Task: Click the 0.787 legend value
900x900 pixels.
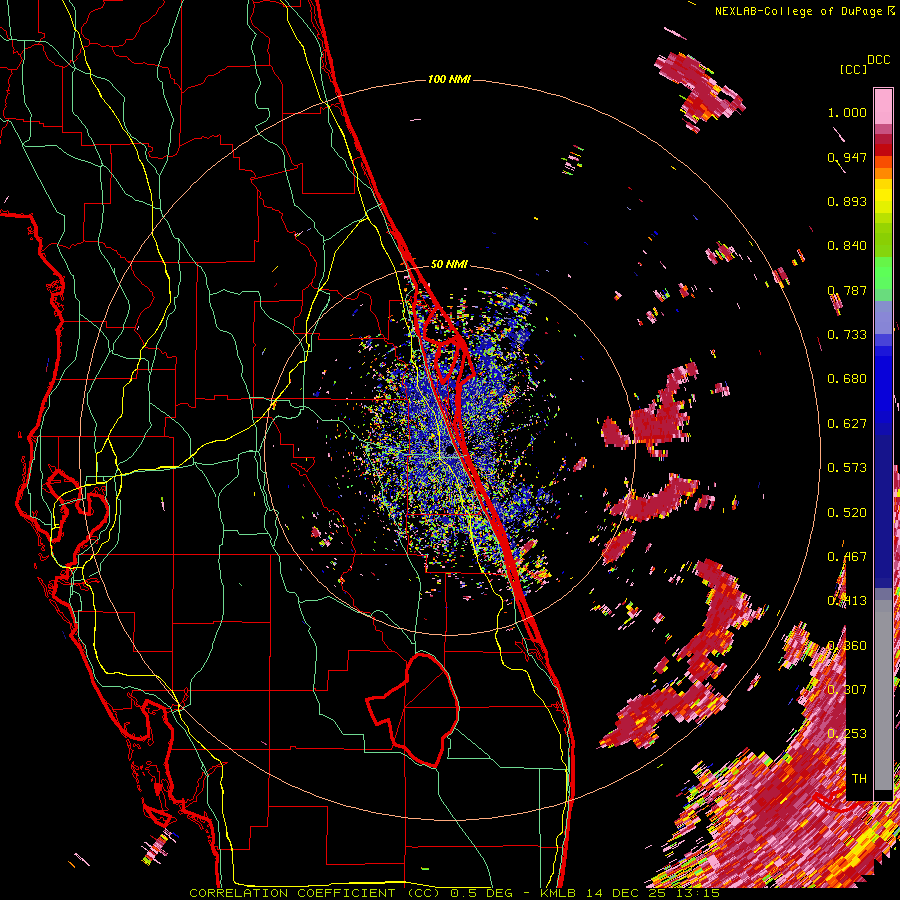Action: (x=847, y=290)
